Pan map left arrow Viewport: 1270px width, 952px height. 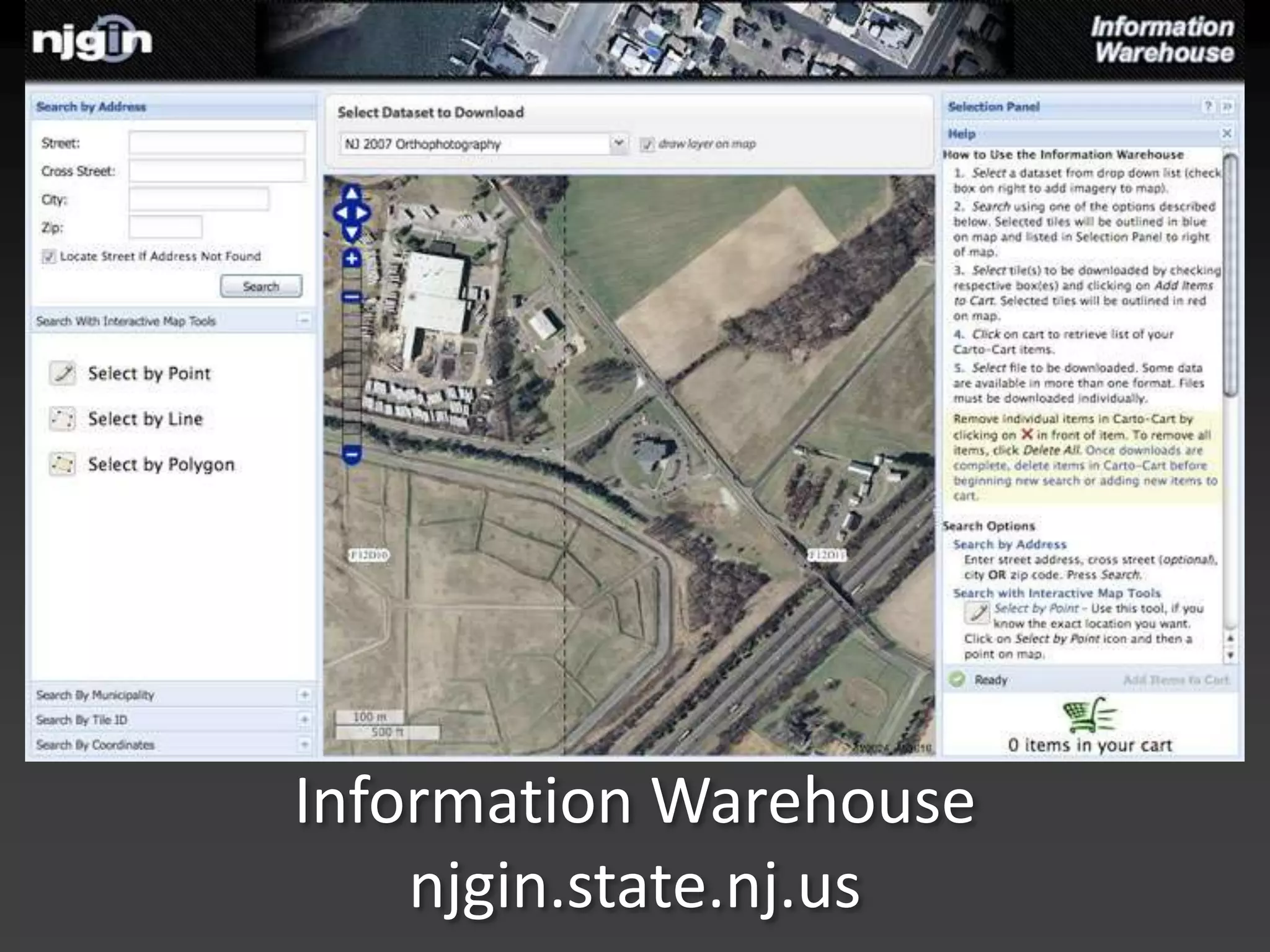coord(342,213)
